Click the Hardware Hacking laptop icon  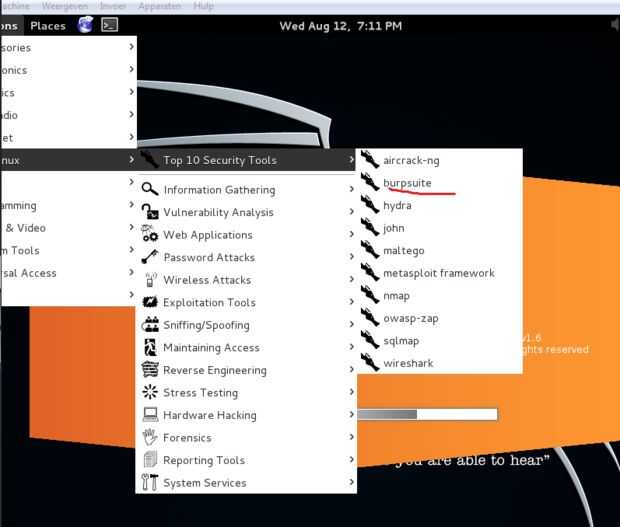(150, 414)
